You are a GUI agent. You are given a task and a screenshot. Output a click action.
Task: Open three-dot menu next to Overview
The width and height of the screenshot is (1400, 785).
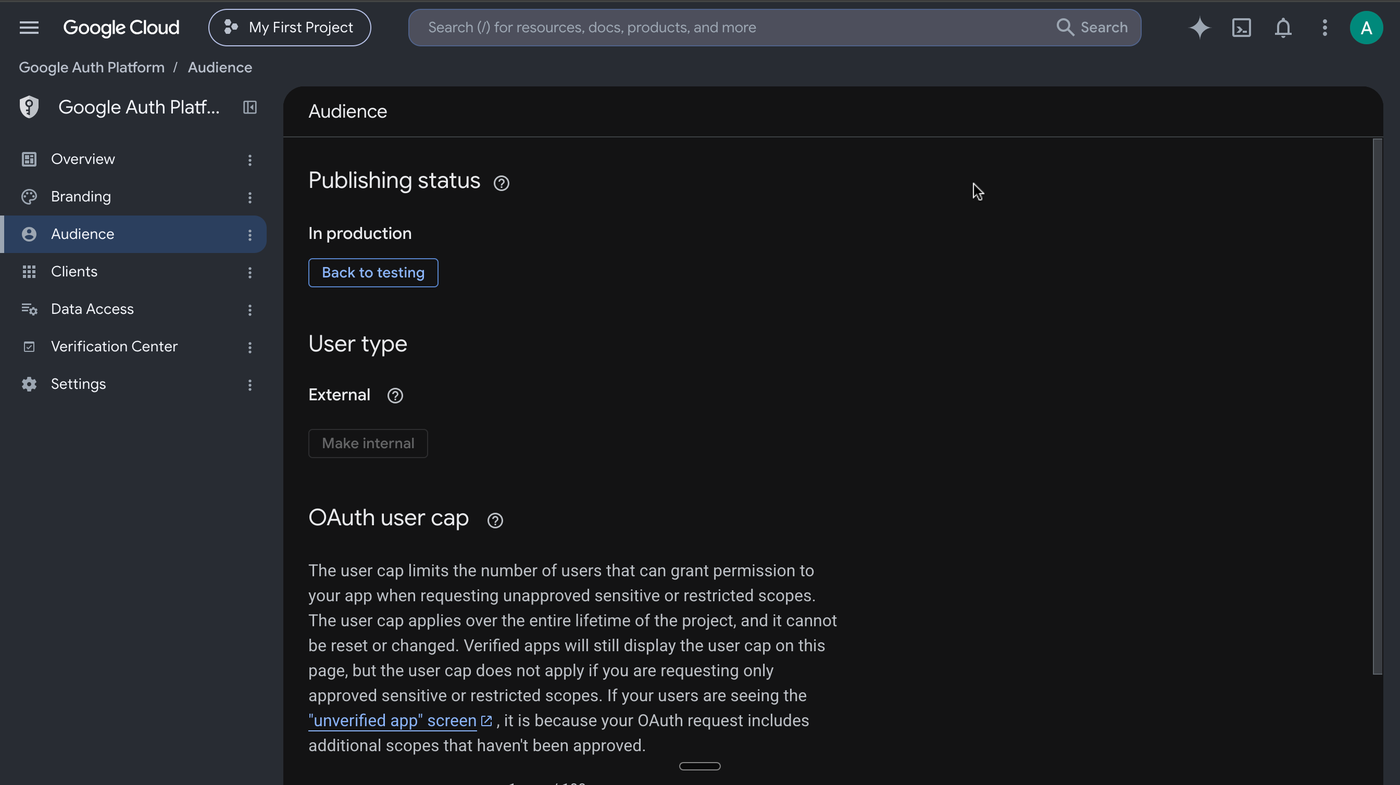(250, 160)
